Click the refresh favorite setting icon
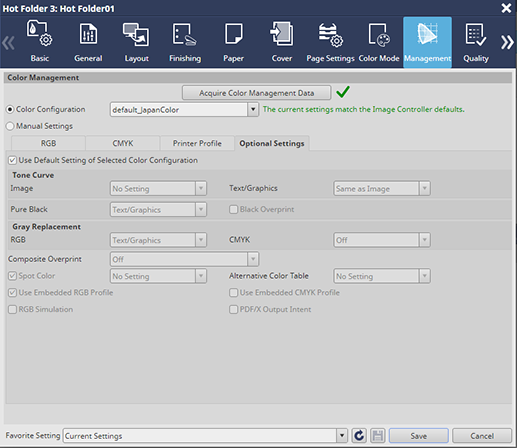This screenshot has width=517, height=448. (x=359, y=436)
